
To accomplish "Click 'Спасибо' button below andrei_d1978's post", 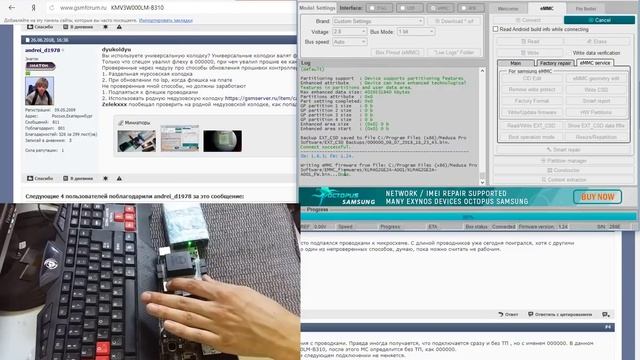I will (40, 178).
